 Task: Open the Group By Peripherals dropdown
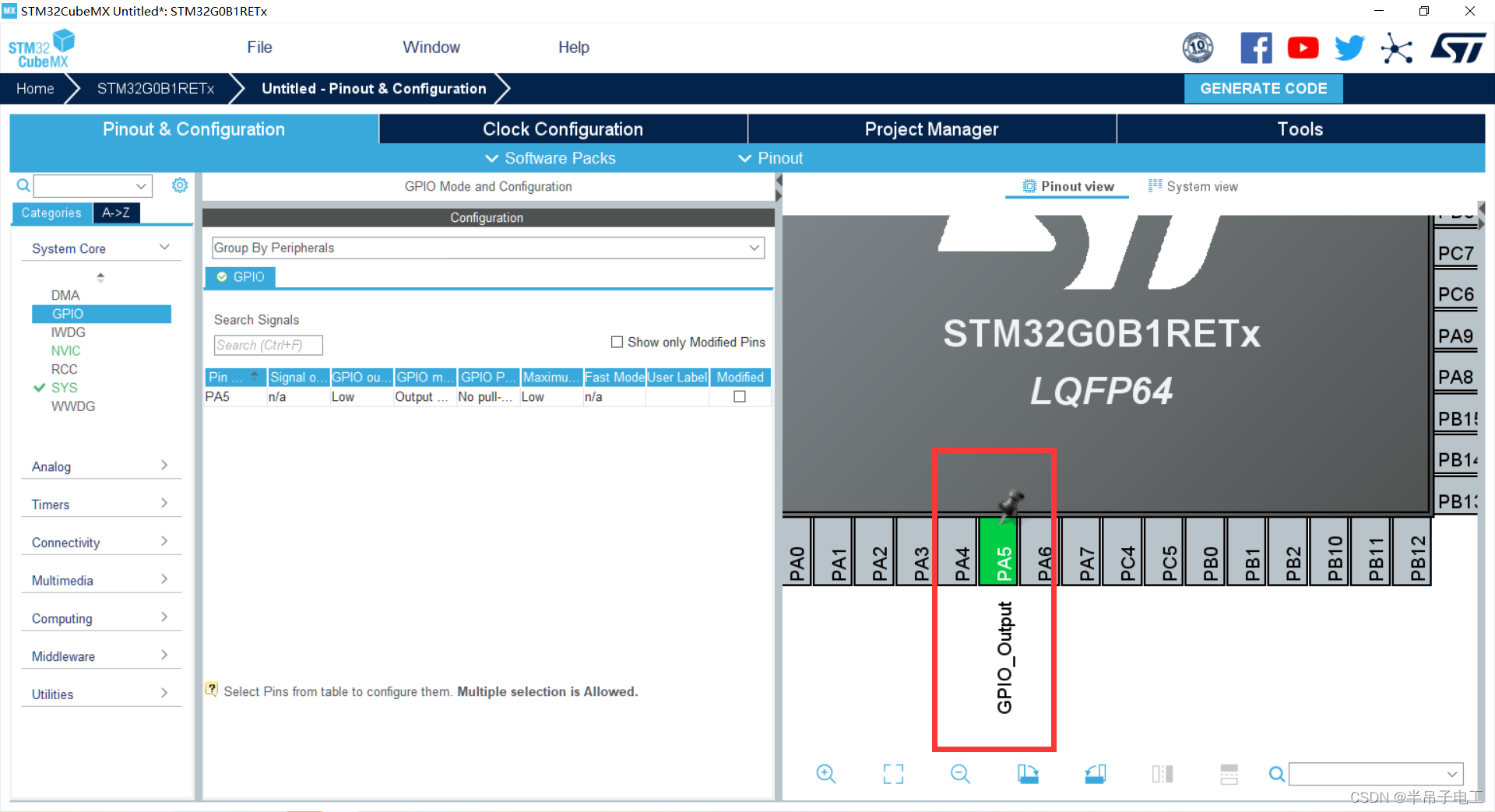point(488,248)
